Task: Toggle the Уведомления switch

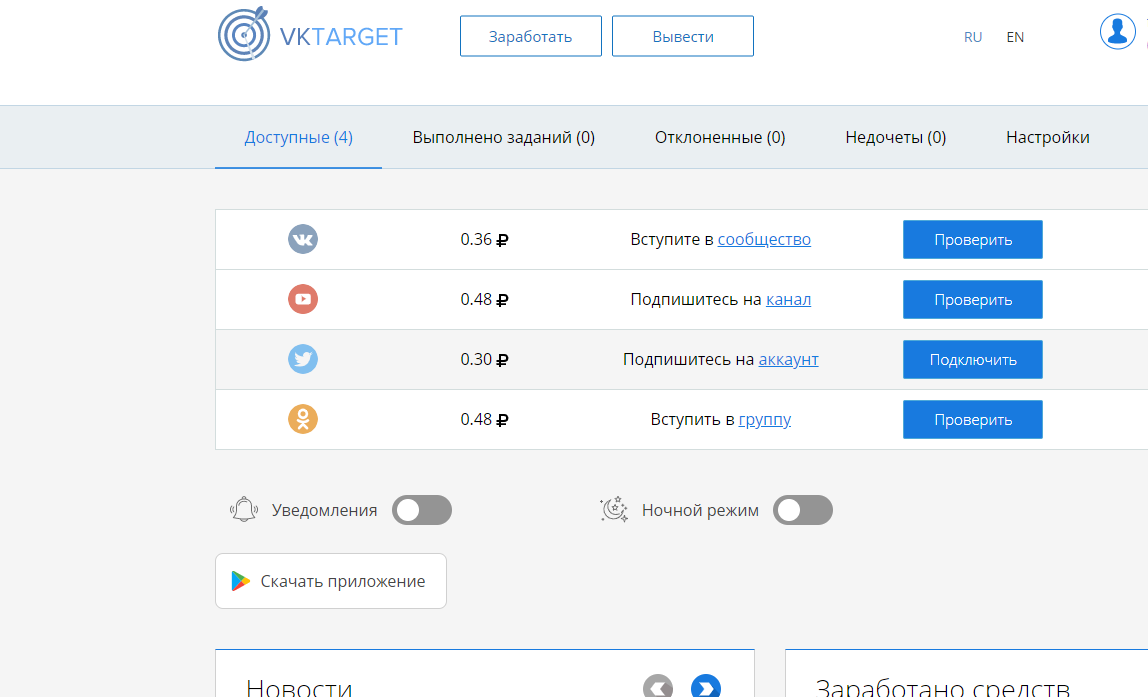Action: coord(422,510)
